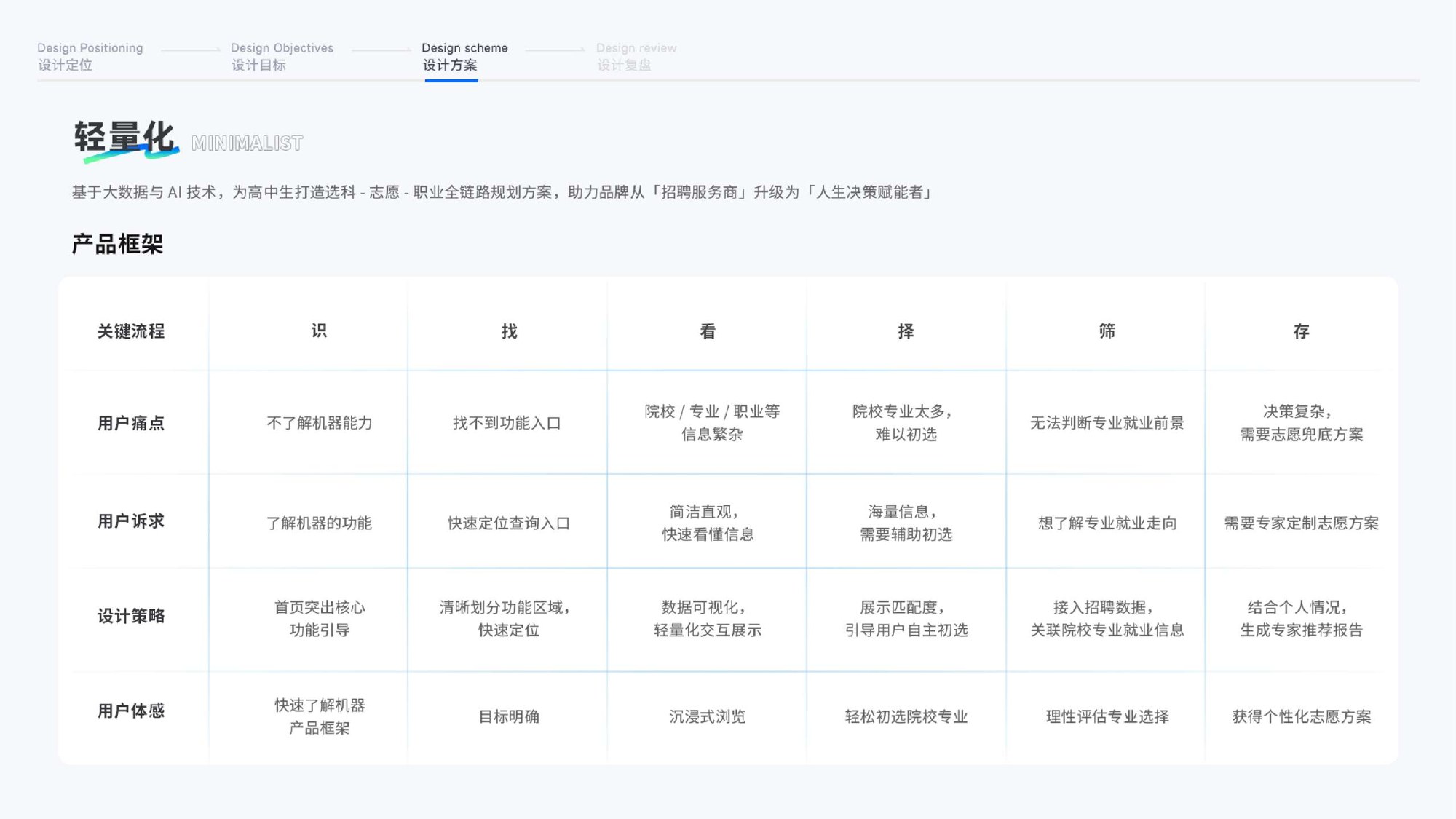Click cell 首页突出核心功能引导
1456x819 pixels.
320,618
